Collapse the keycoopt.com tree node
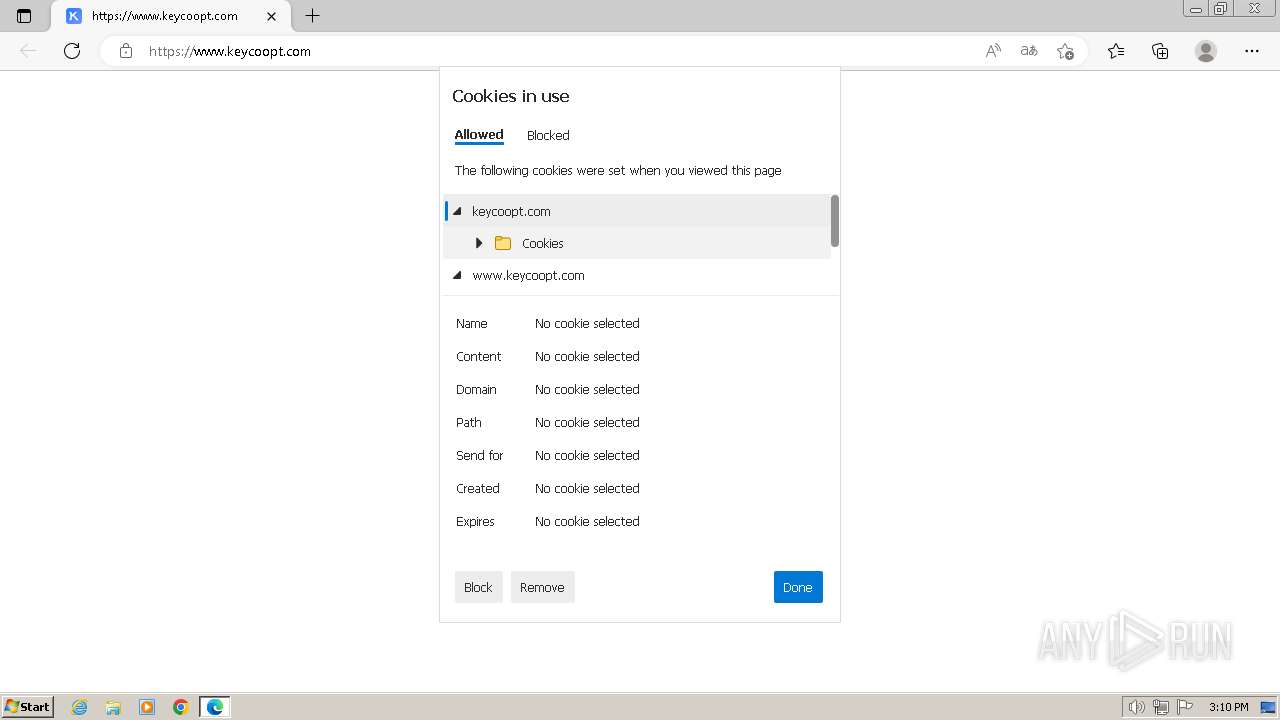1280x720 pixels. [x=457, y=211]
